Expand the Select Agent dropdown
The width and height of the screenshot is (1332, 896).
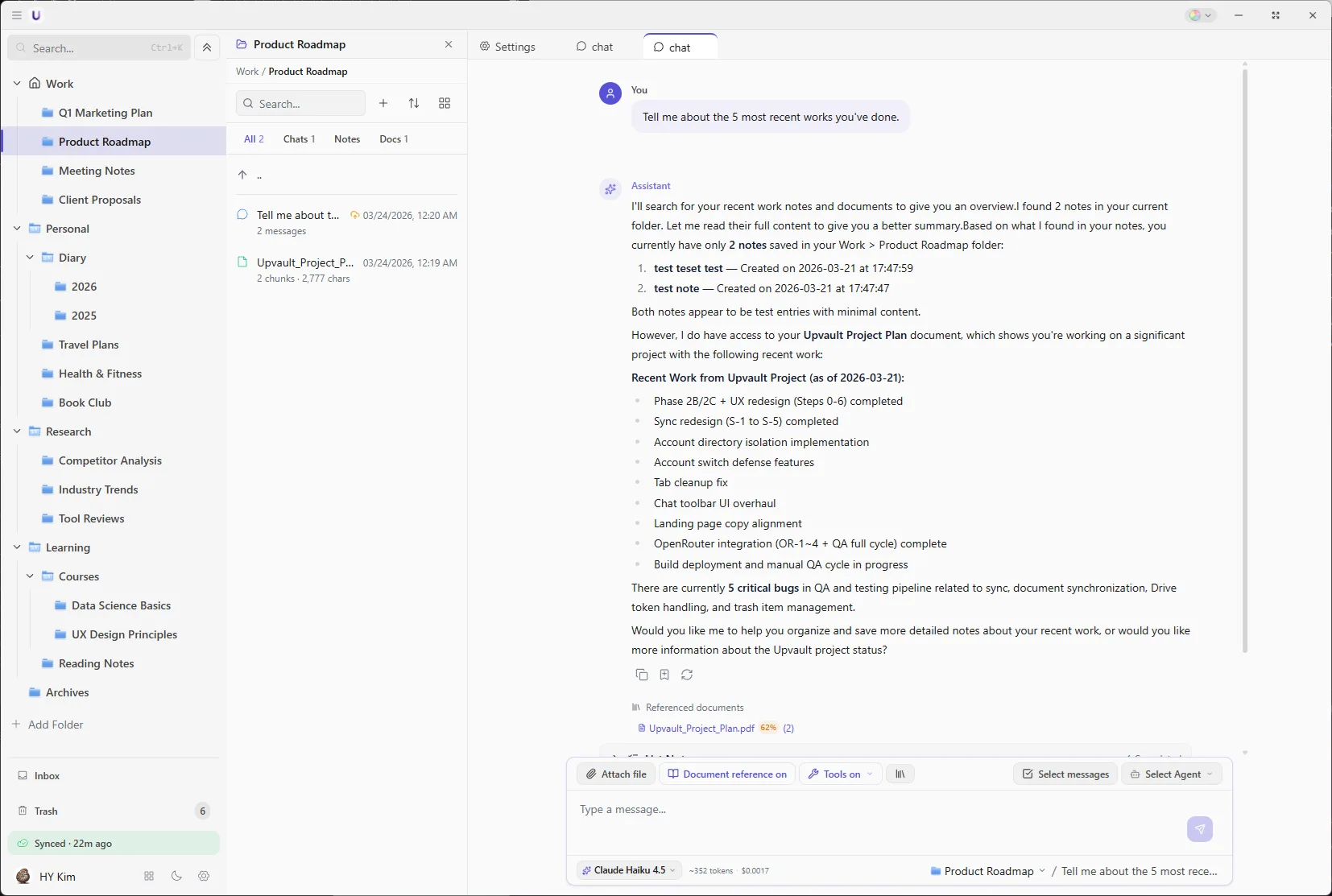coord(1172,774)
